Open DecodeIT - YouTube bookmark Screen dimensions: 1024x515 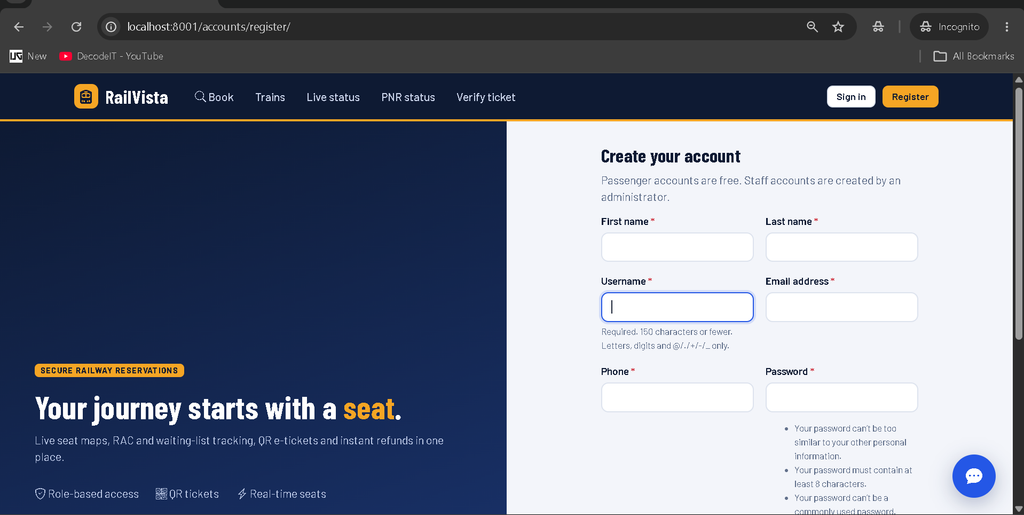click(x=111, y=56)
